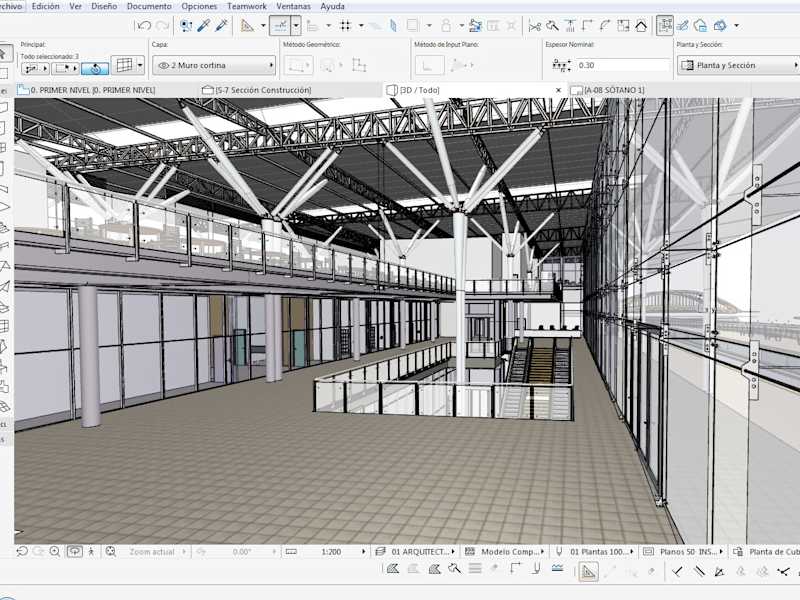Click the previous zoom icon

(x=22, y=552)
